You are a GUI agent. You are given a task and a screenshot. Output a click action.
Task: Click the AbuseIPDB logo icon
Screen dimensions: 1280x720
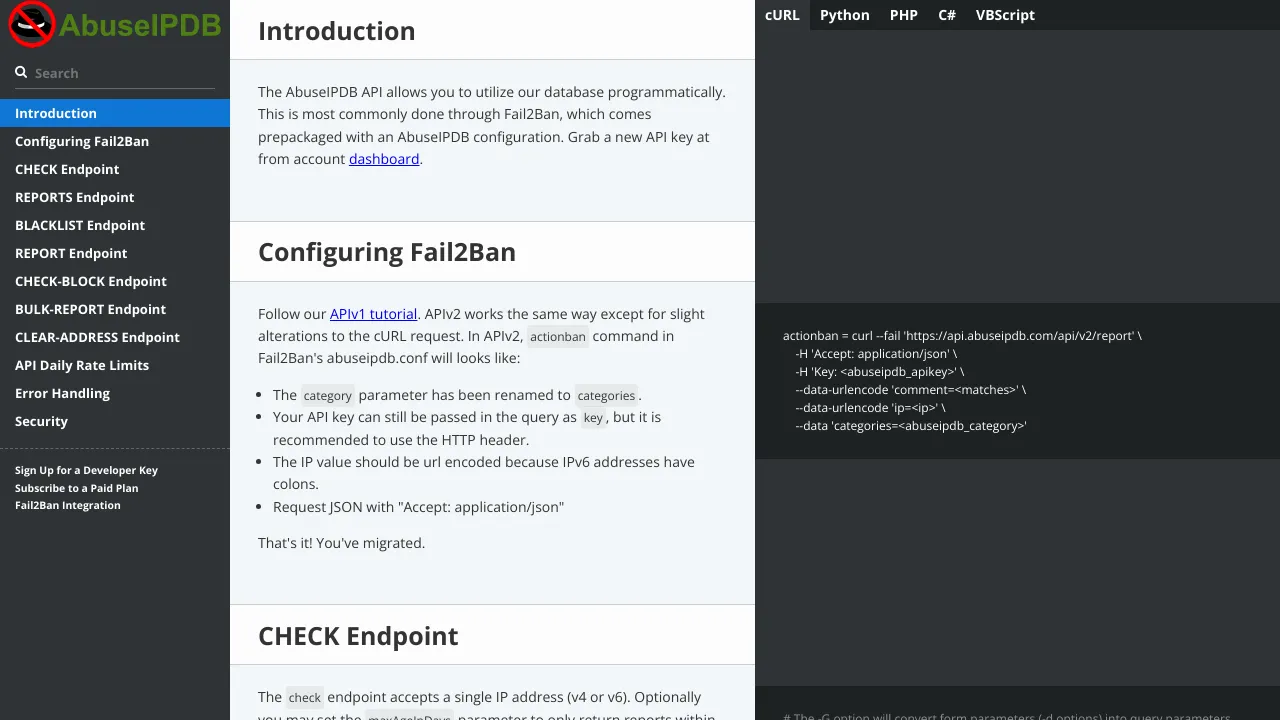[31, 23]
